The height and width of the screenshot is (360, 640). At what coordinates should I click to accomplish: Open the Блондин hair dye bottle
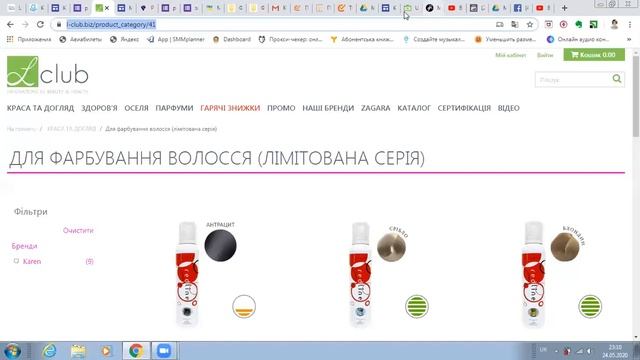pos(533,275)
